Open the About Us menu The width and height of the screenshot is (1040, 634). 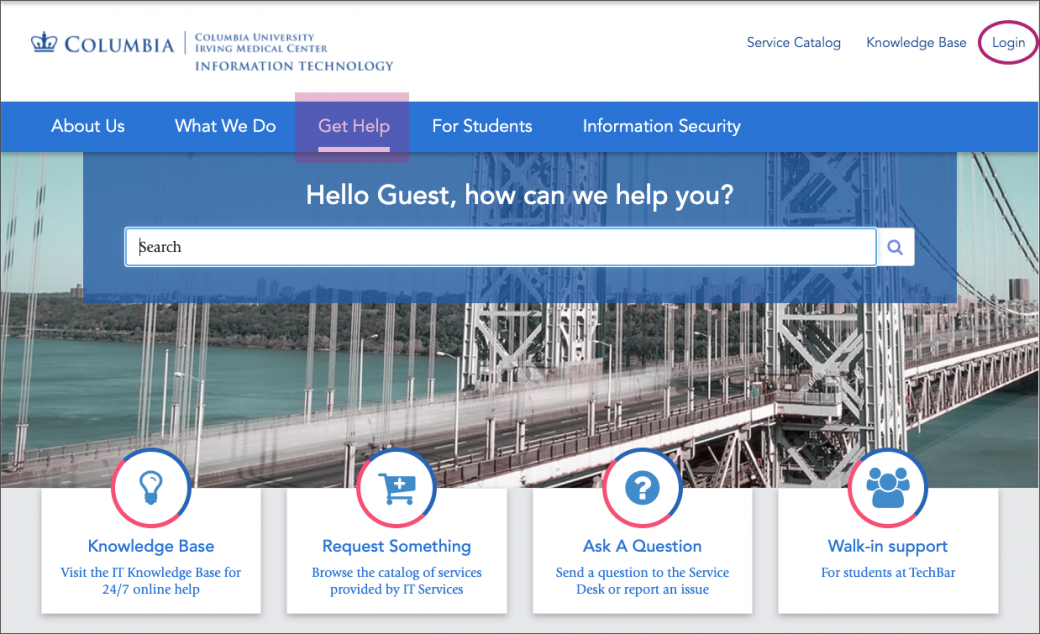[x=88, y=126]
